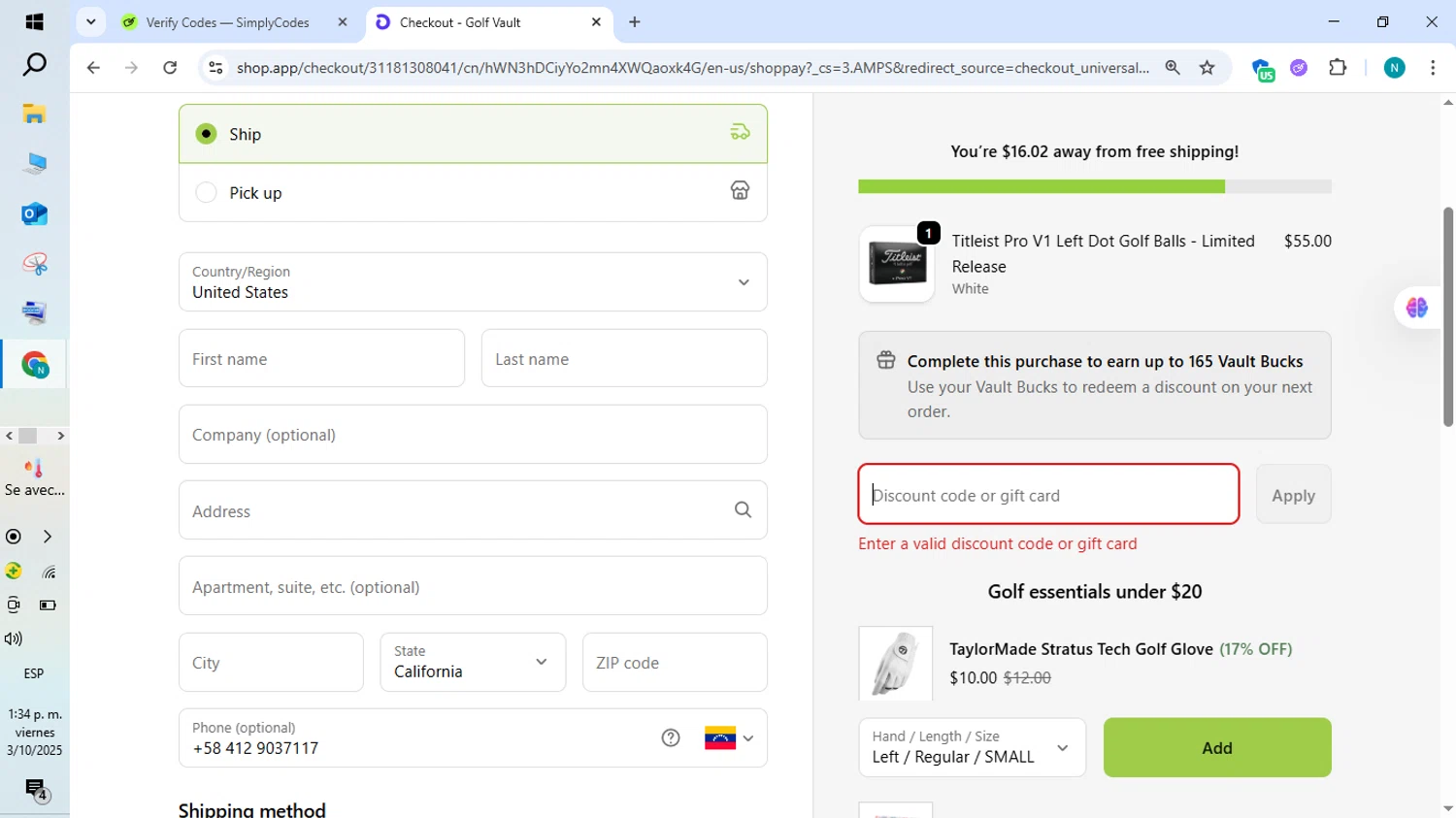Screen dimensions: 1456x818
Task: Open Snipping Tool from taskbar
Action: coord(34,263)
